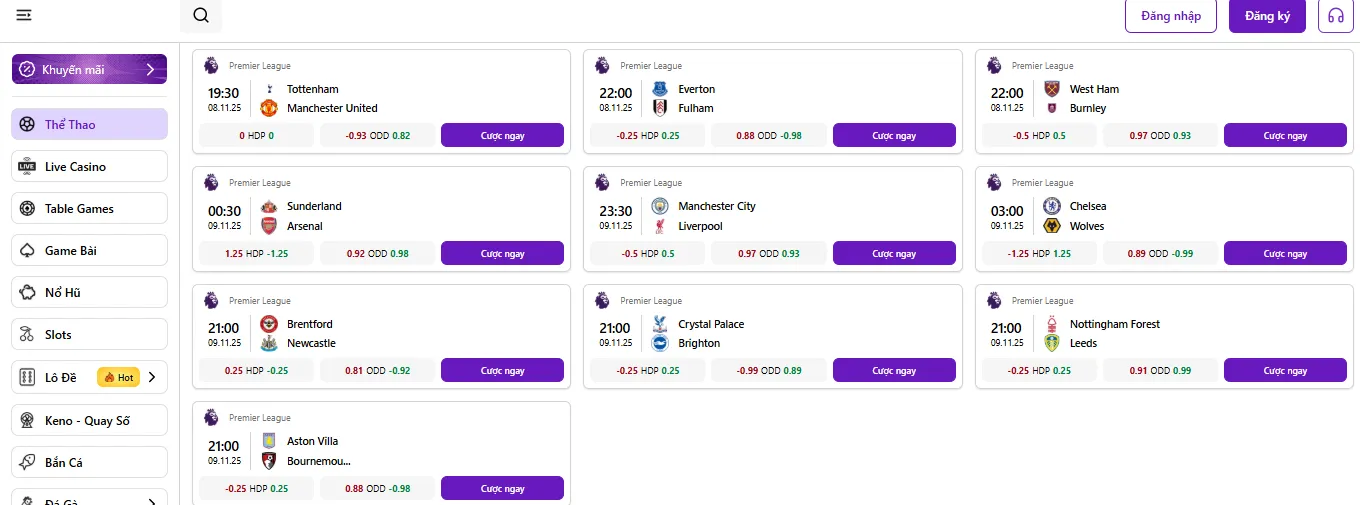Click Premier League logo on Everton card

602,65
